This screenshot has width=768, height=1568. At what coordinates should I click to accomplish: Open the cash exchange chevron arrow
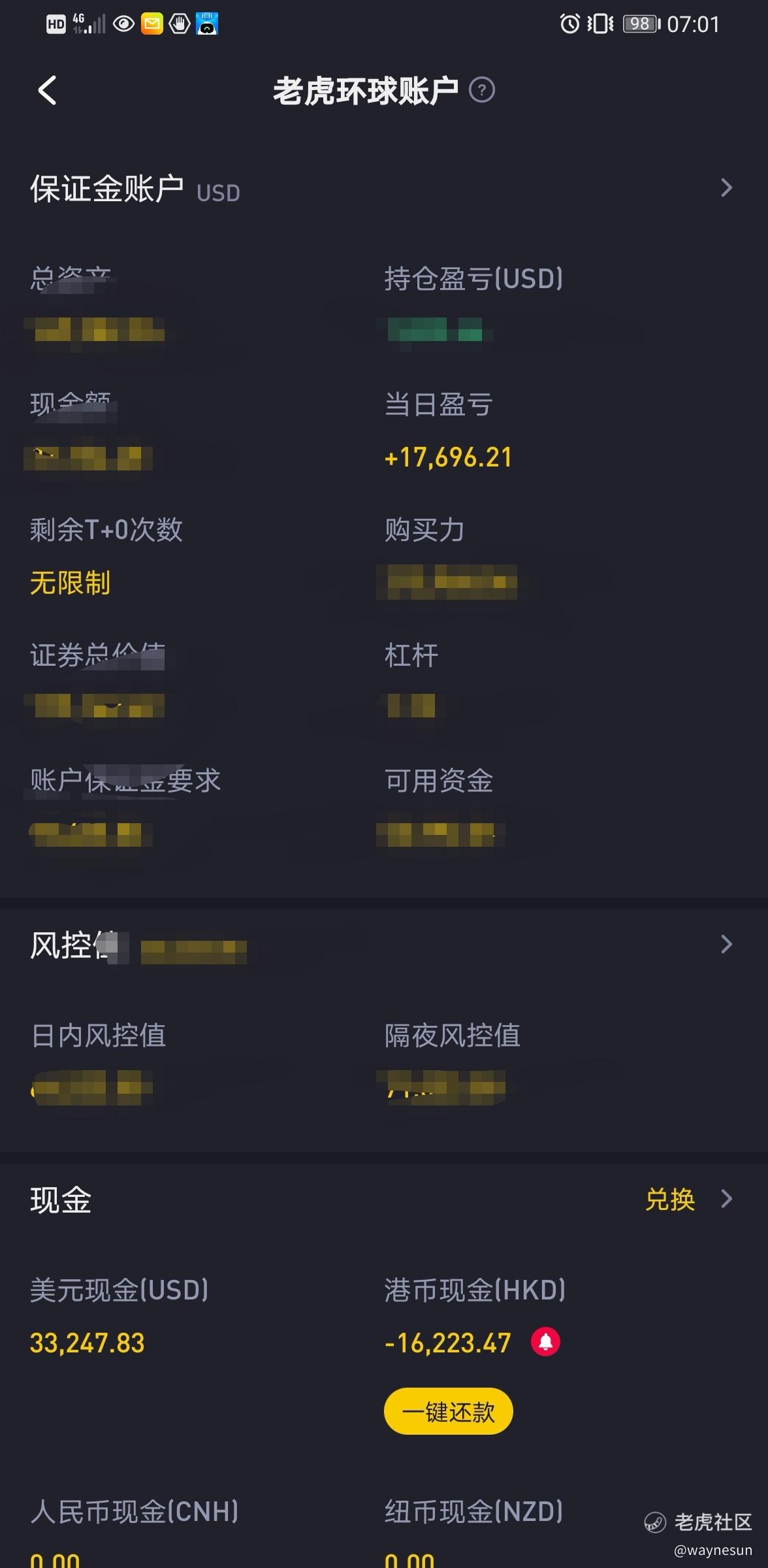coord(726,1199)
